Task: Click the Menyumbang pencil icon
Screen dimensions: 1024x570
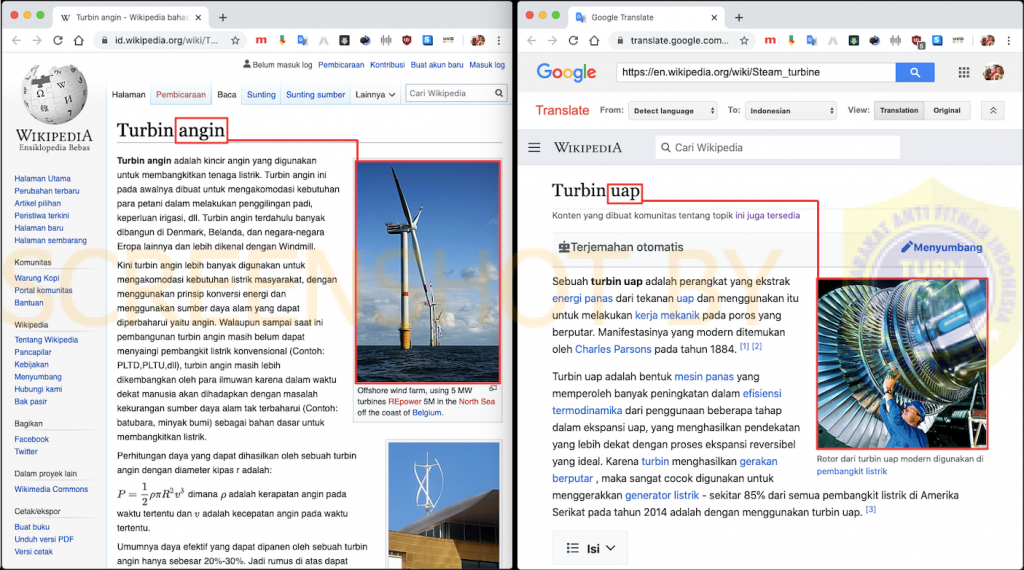Action: (x=906, y=247)
